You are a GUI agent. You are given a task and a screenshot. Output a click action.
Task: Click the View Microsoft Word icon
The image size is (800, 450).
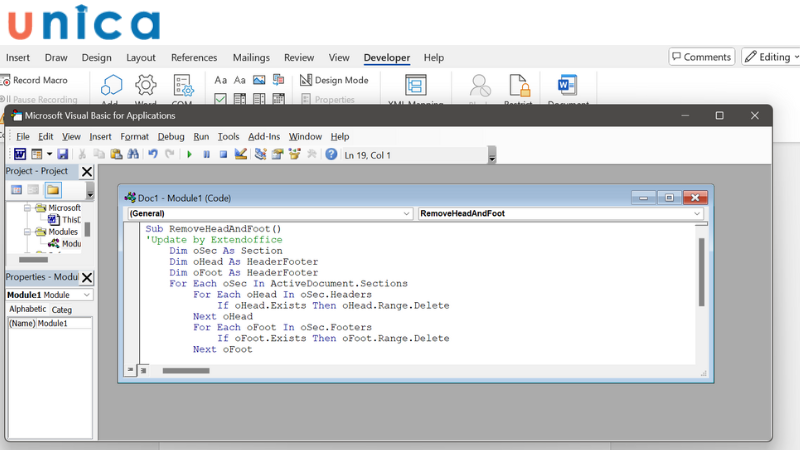(19, 154)
